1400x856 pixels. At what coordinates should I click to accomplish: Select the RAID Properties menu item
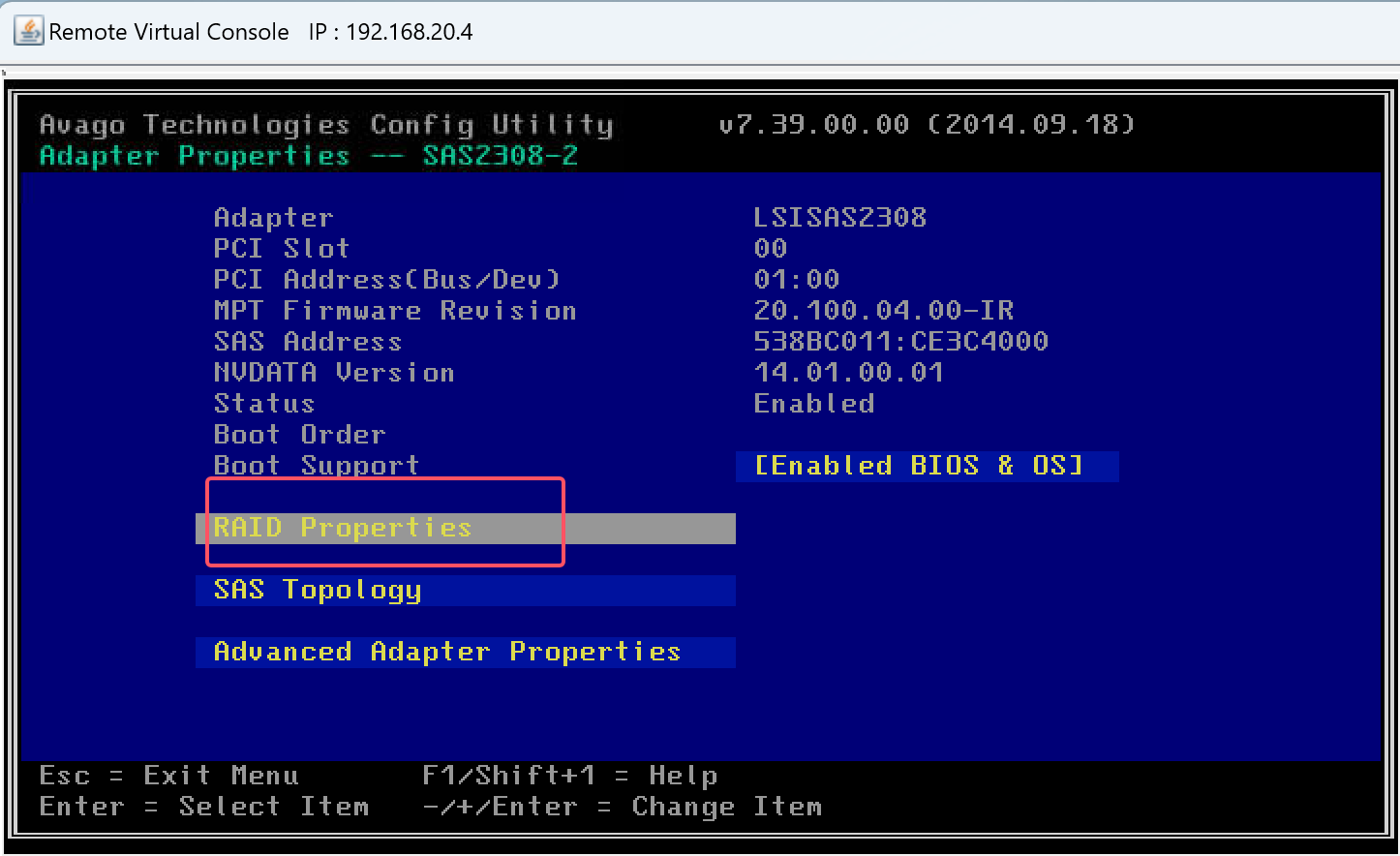tap(466, 528)
